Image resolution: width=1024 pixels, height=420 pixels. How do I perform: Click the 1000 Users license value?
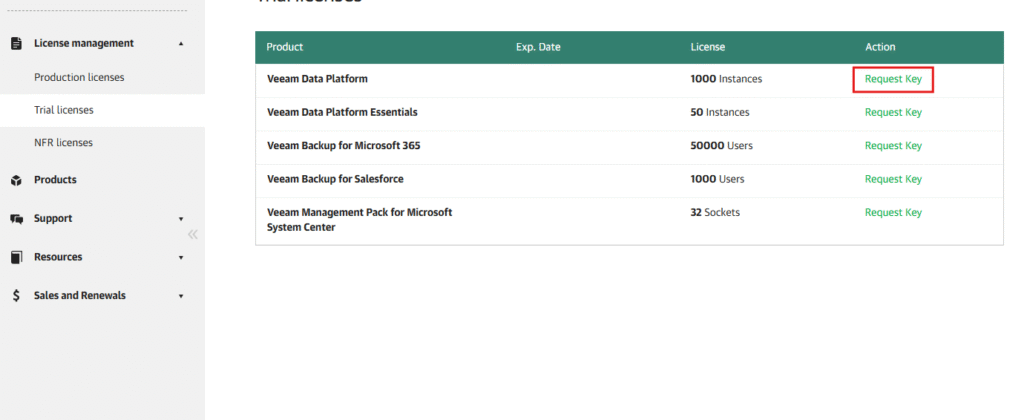point(717,179)
